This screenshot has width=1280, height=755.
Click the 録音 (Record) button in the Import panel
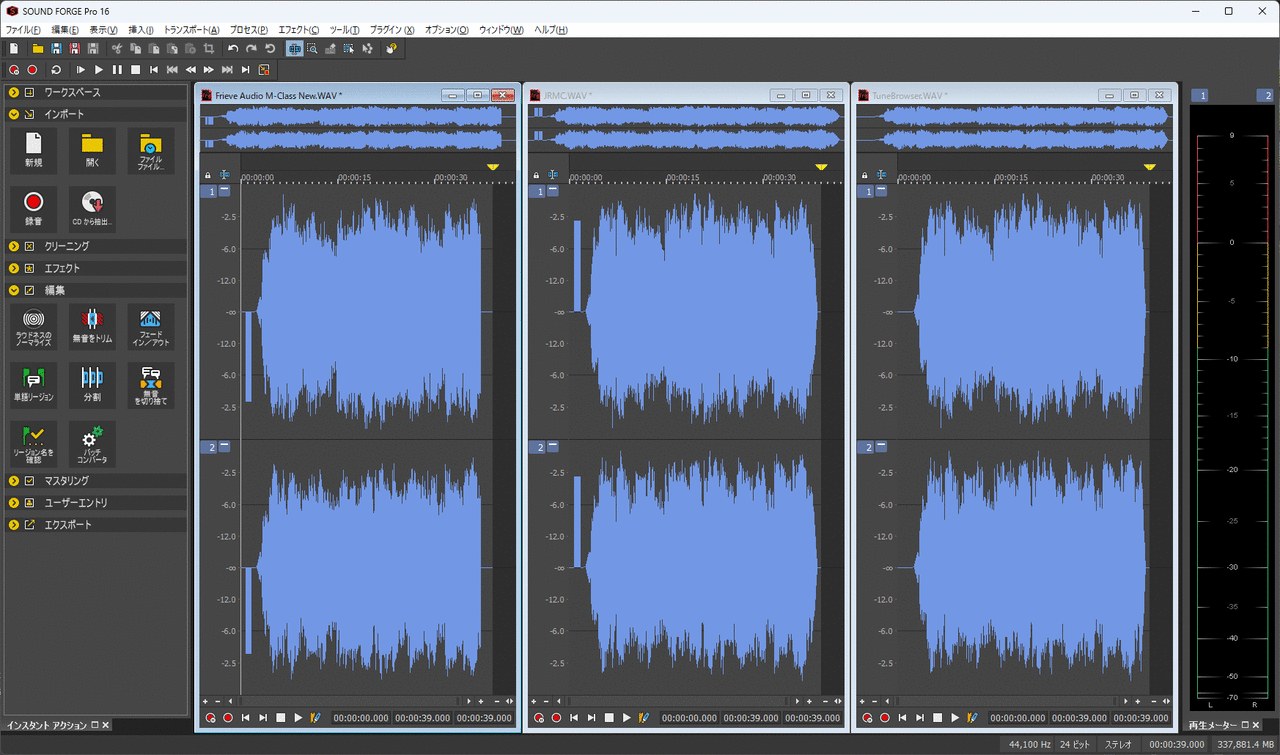[33, 209]
